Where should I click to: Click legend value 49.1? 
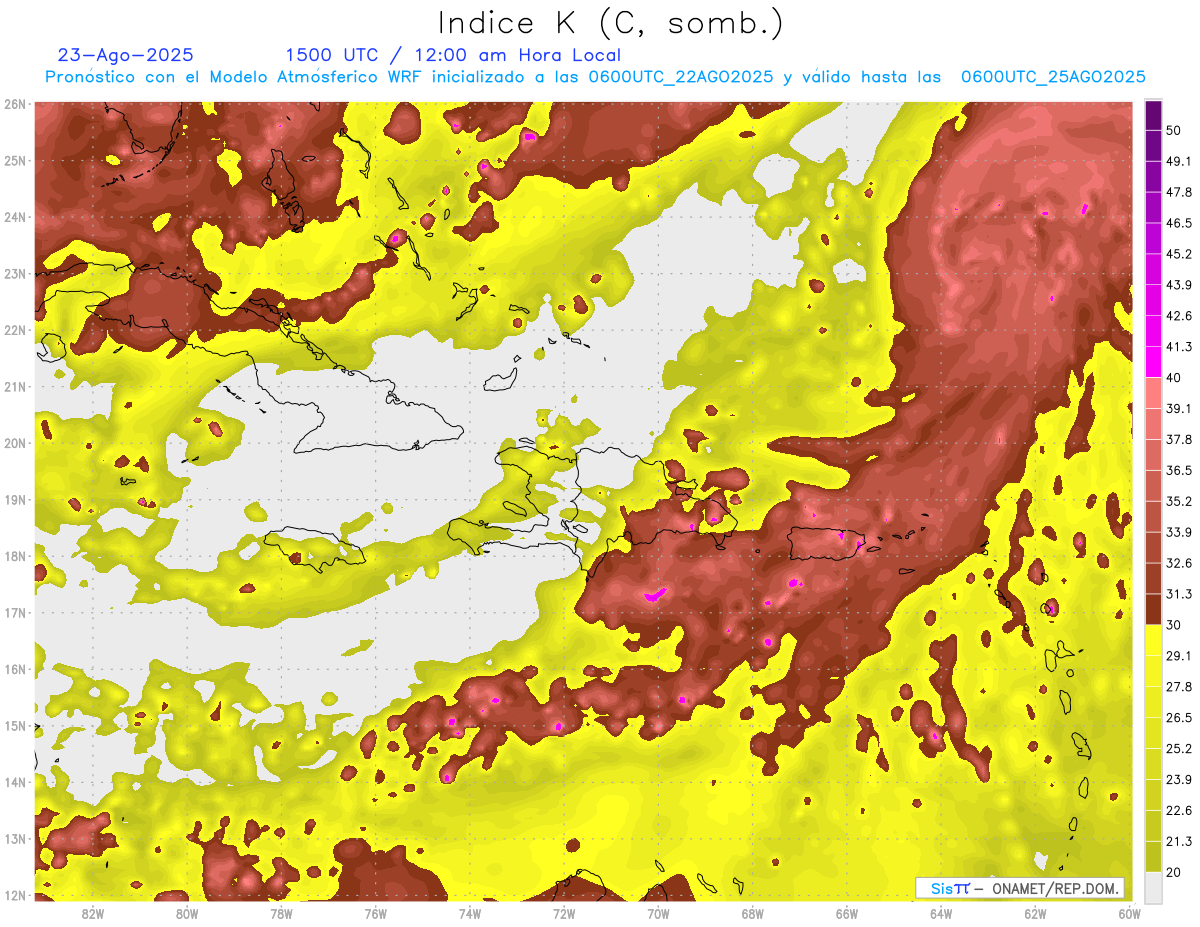[x=1178, y=161]
